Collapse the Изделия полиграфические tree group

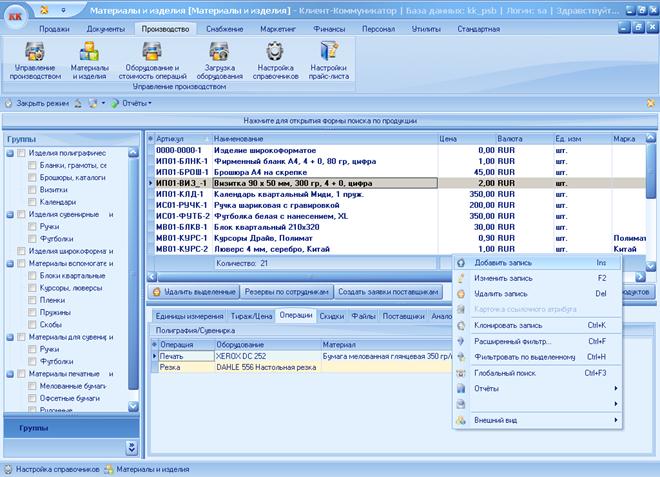11,153
